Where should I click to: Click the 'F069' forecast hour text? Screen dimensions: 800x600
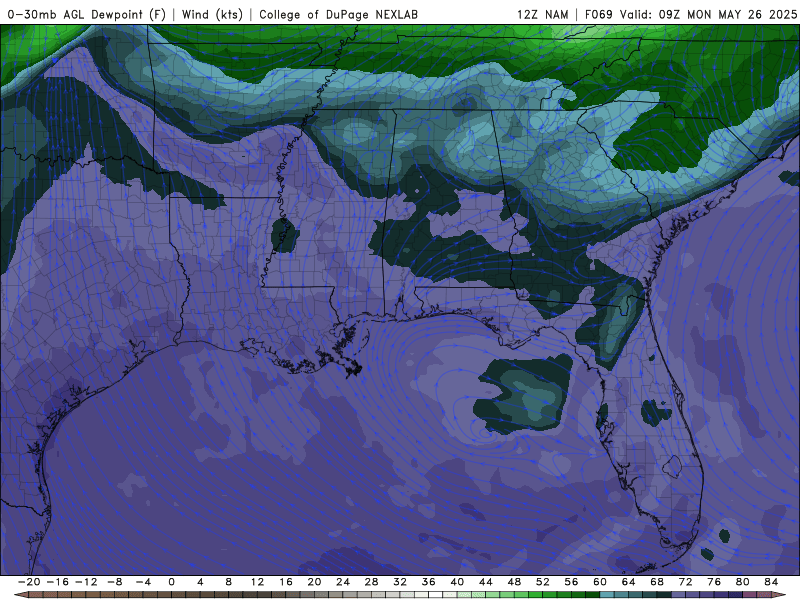point(598,14)
